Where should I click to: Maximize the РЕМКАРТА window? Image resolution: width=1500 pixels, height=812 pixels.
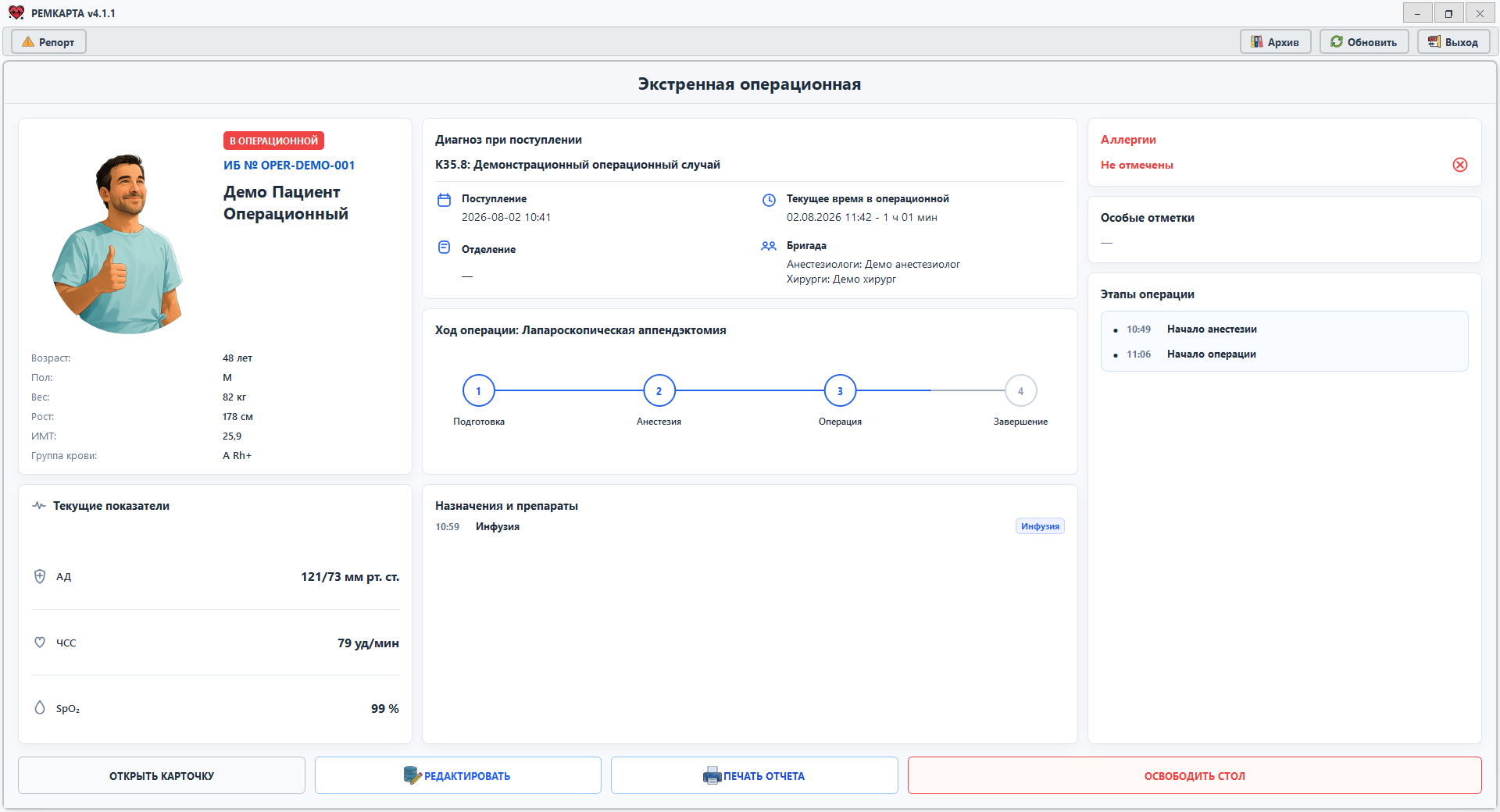[1448, 13]
